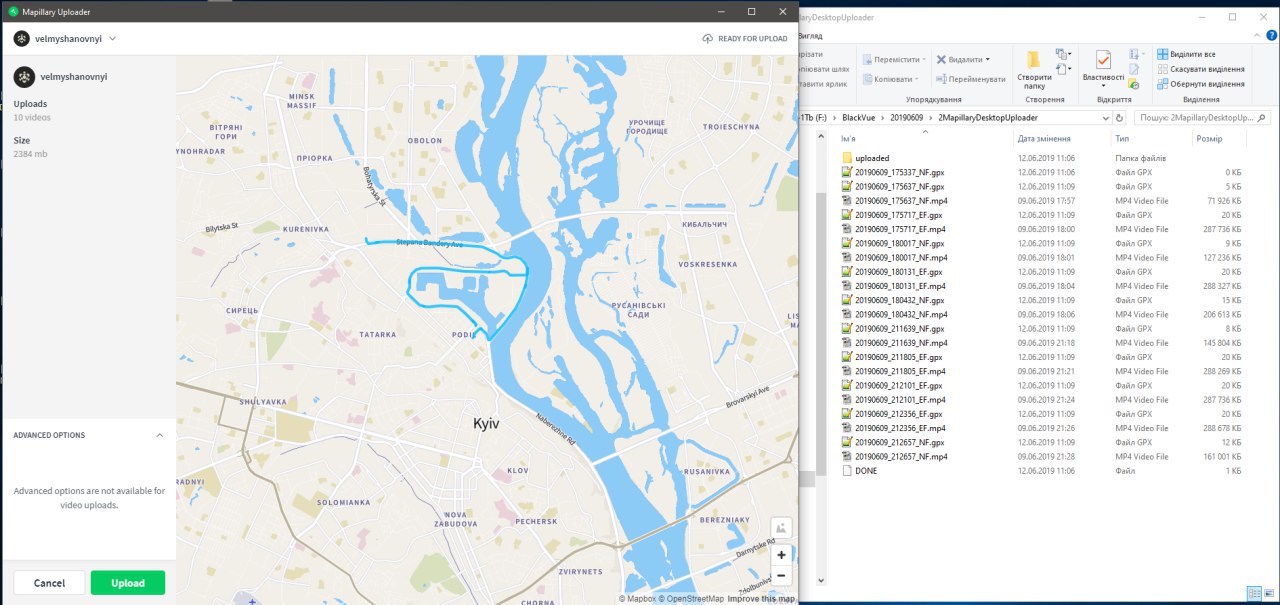Image resolution: width=1280 pixels, height=605 pixels.
Task: Collapse the Explorer ribbon with the chevron
Action: click(1256, 35)
